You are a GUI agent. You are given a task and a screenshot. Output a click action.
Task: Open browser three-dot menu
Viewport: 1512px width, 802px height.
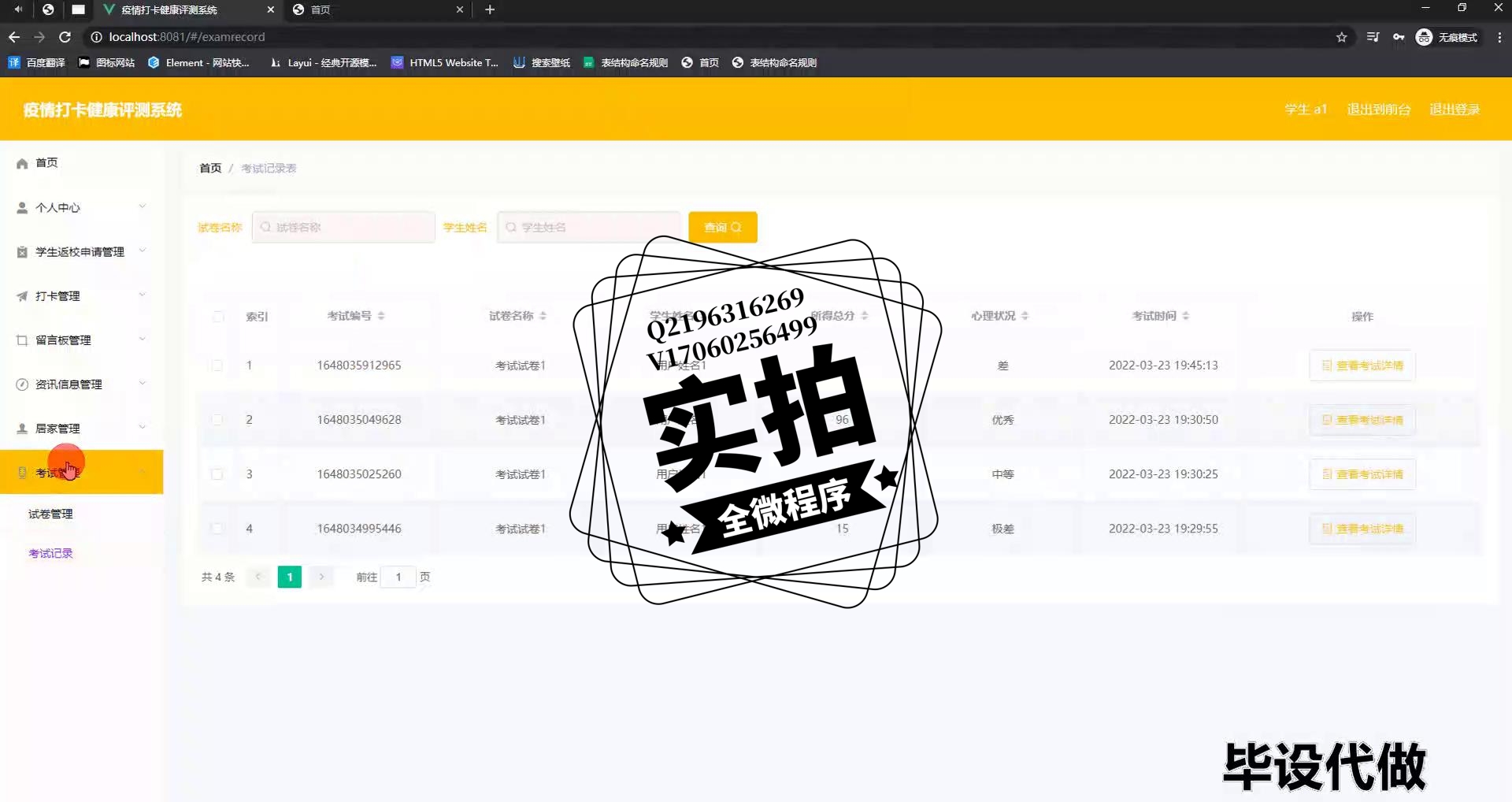point(1499,37)
